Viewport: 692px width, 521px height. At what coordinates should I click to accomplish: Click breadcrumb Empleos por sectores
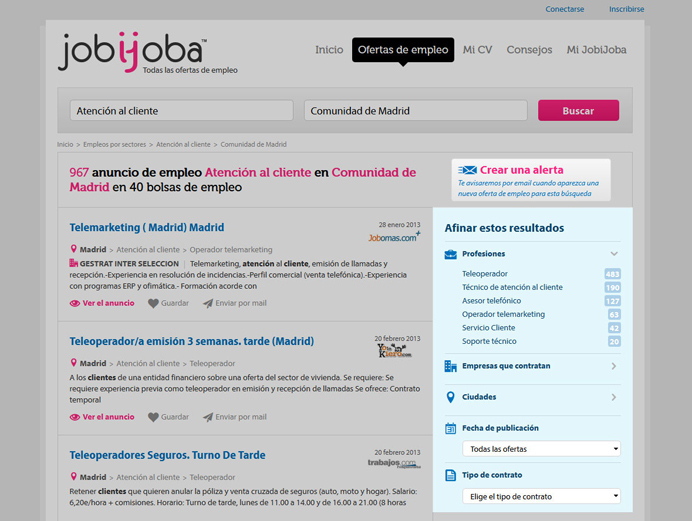coord(114,145)
